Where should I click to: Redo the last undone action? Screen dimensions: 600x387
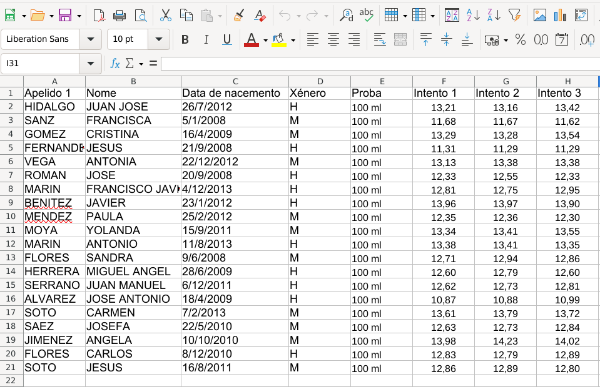(313, 16)
